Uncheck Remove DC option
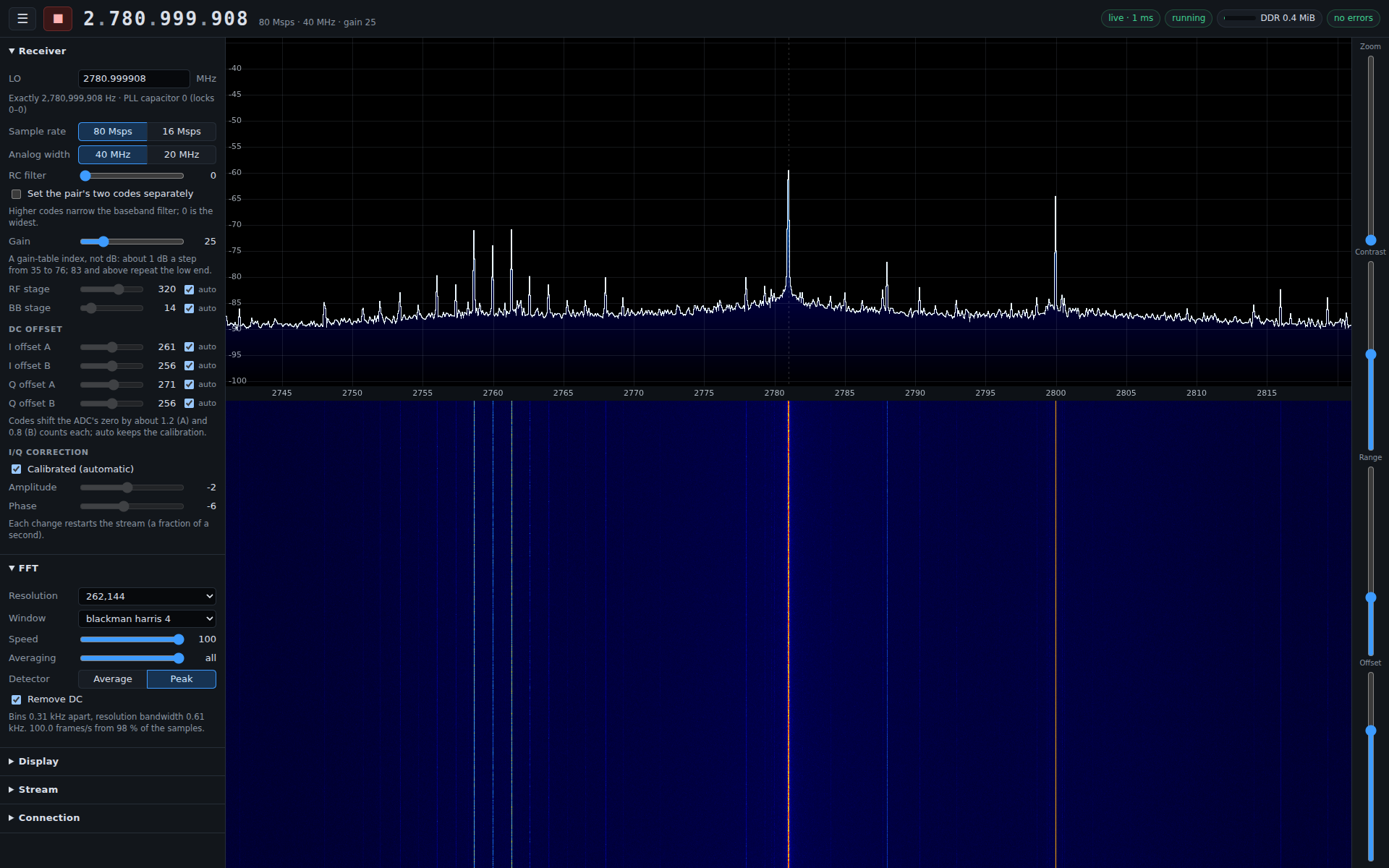 point(16,699)
